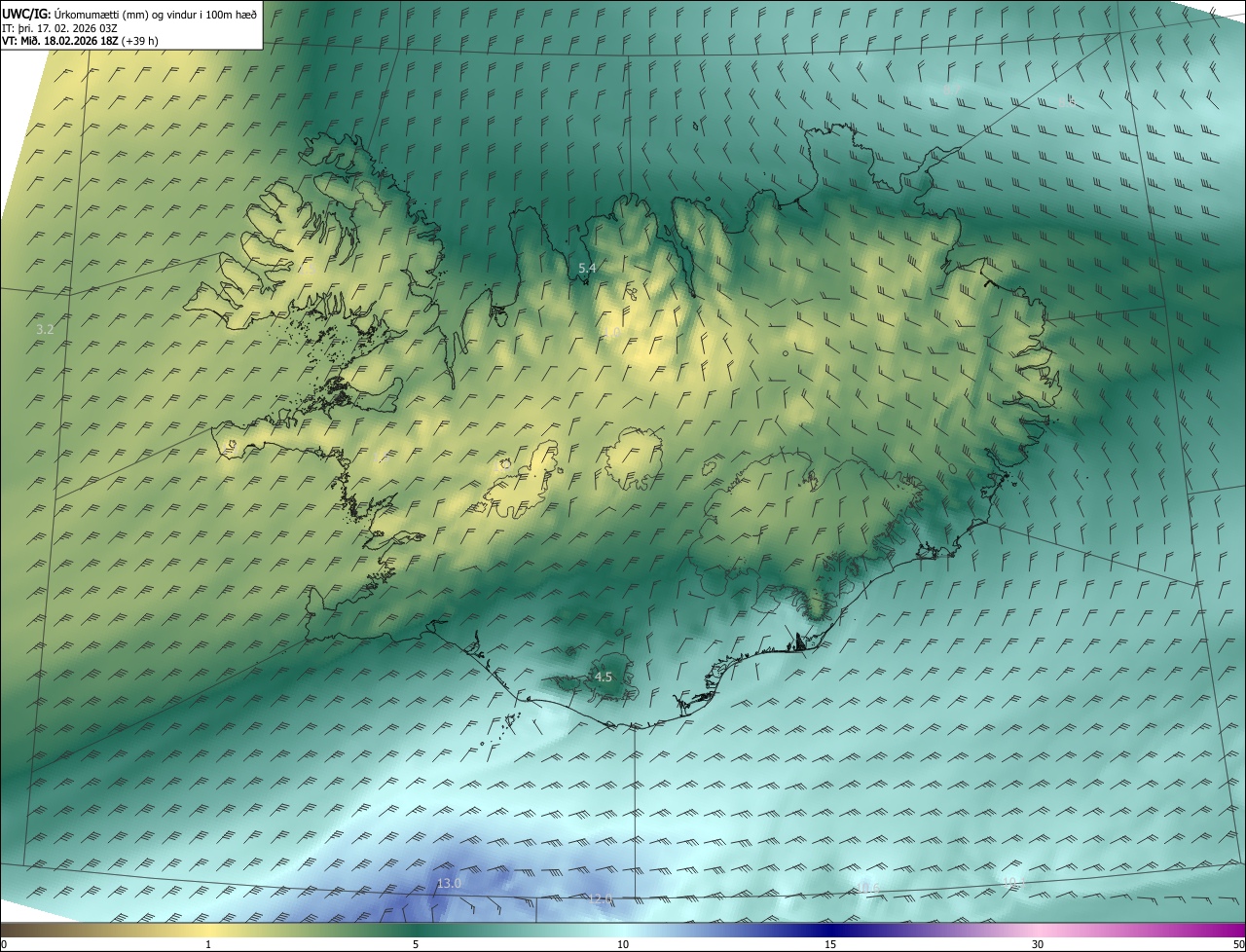
Task: Click the 1 tick label on legend
Action: [x=208, y=945]
